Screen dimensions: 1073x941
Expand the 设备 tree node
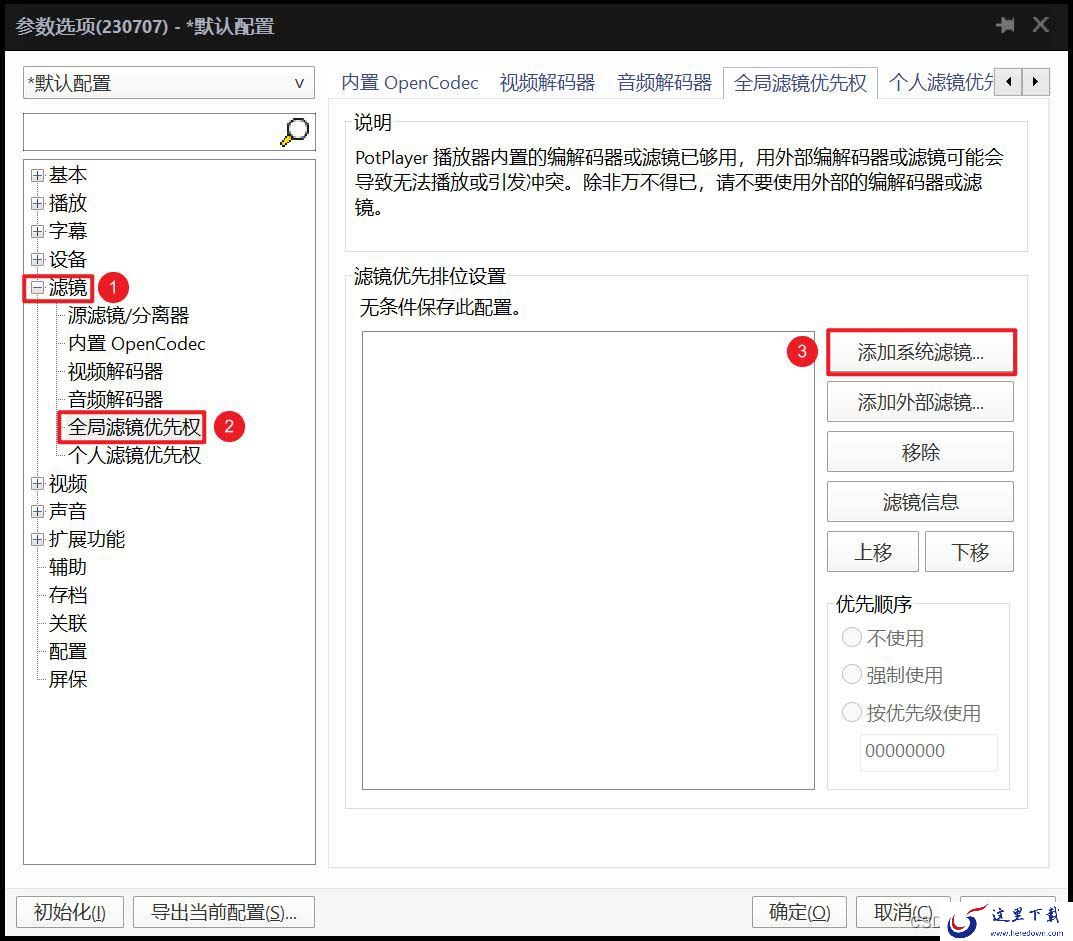pyautogui.click(x=38, y=259)
